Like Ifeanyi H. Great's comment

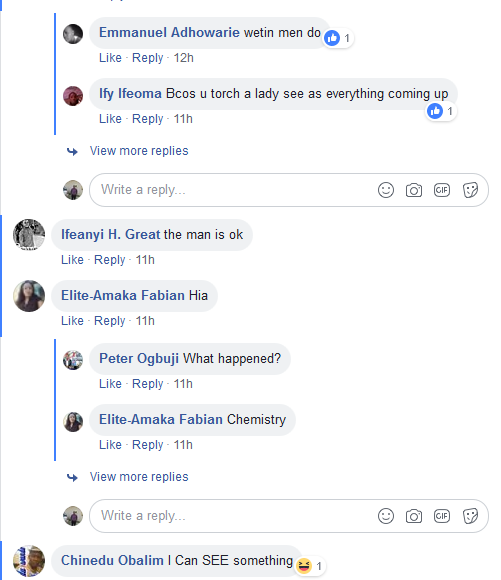click(x=72, y=260)
